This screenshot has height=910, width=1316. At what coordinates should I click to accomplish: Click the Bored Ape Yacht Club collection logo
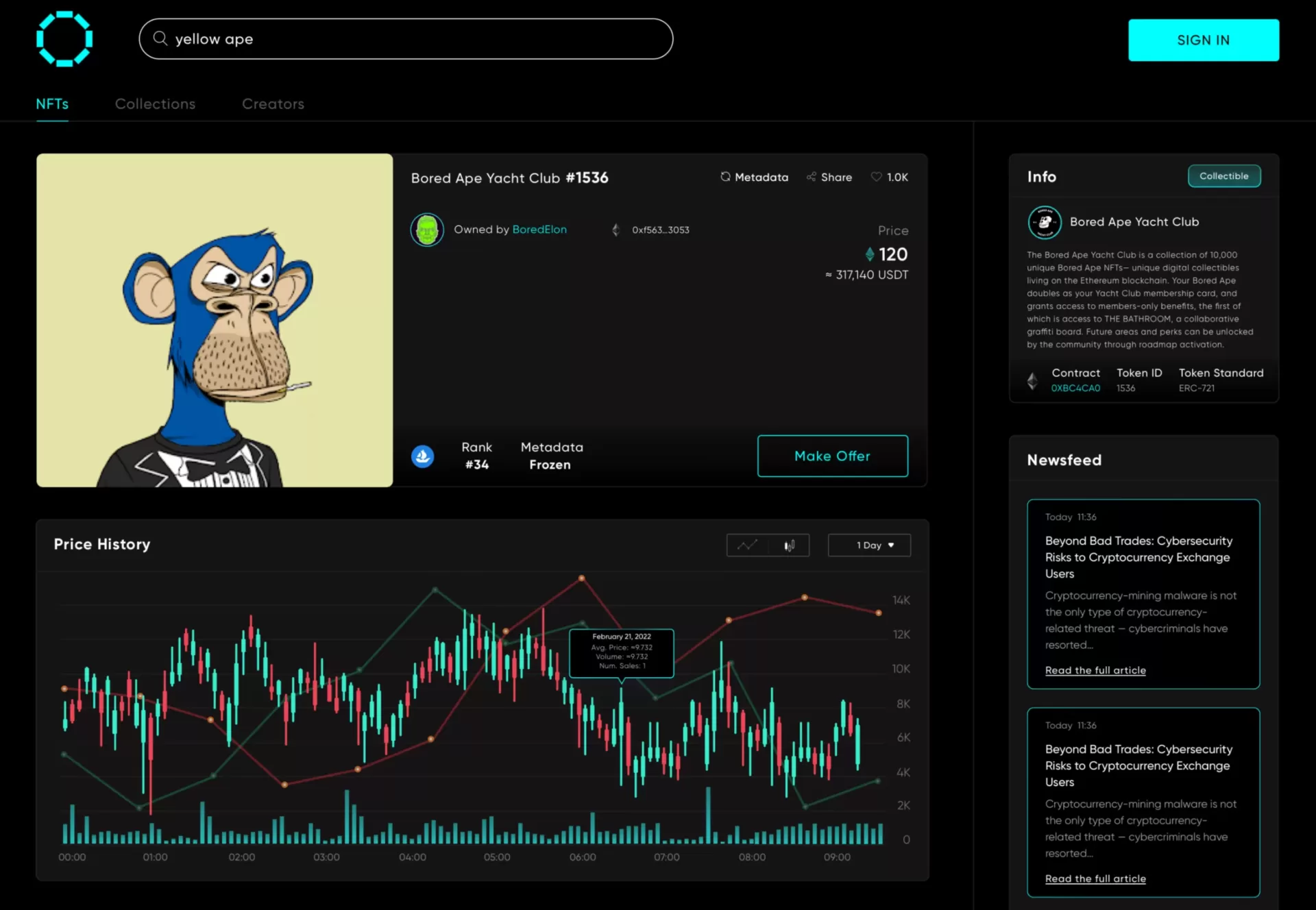[x=1045, y=222]
